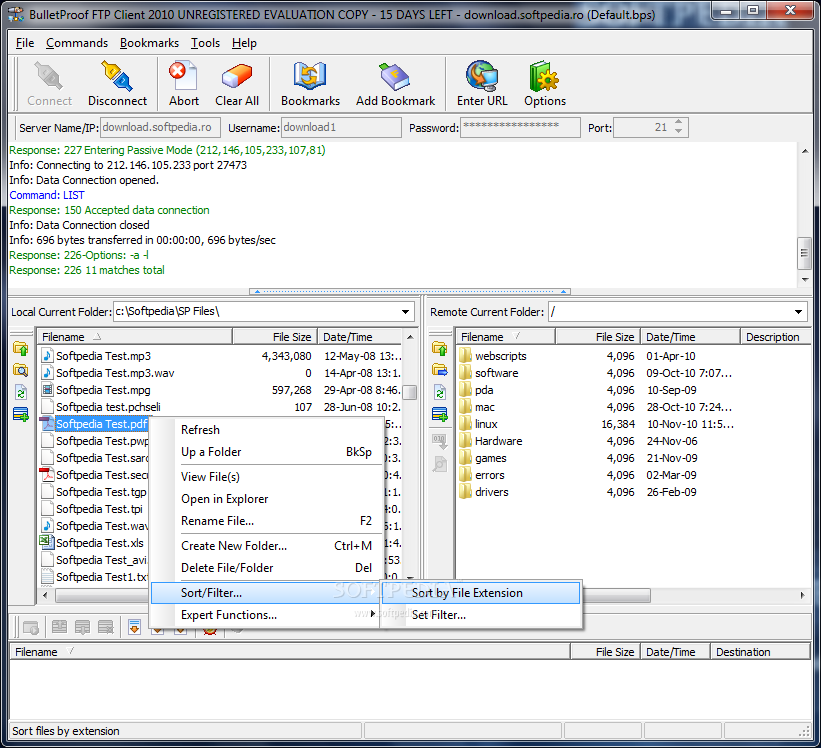Image resolution: width=821 pixels, height=748 pixels.
Task: Click queue Destination column header
Action: (x=760, y=652)
